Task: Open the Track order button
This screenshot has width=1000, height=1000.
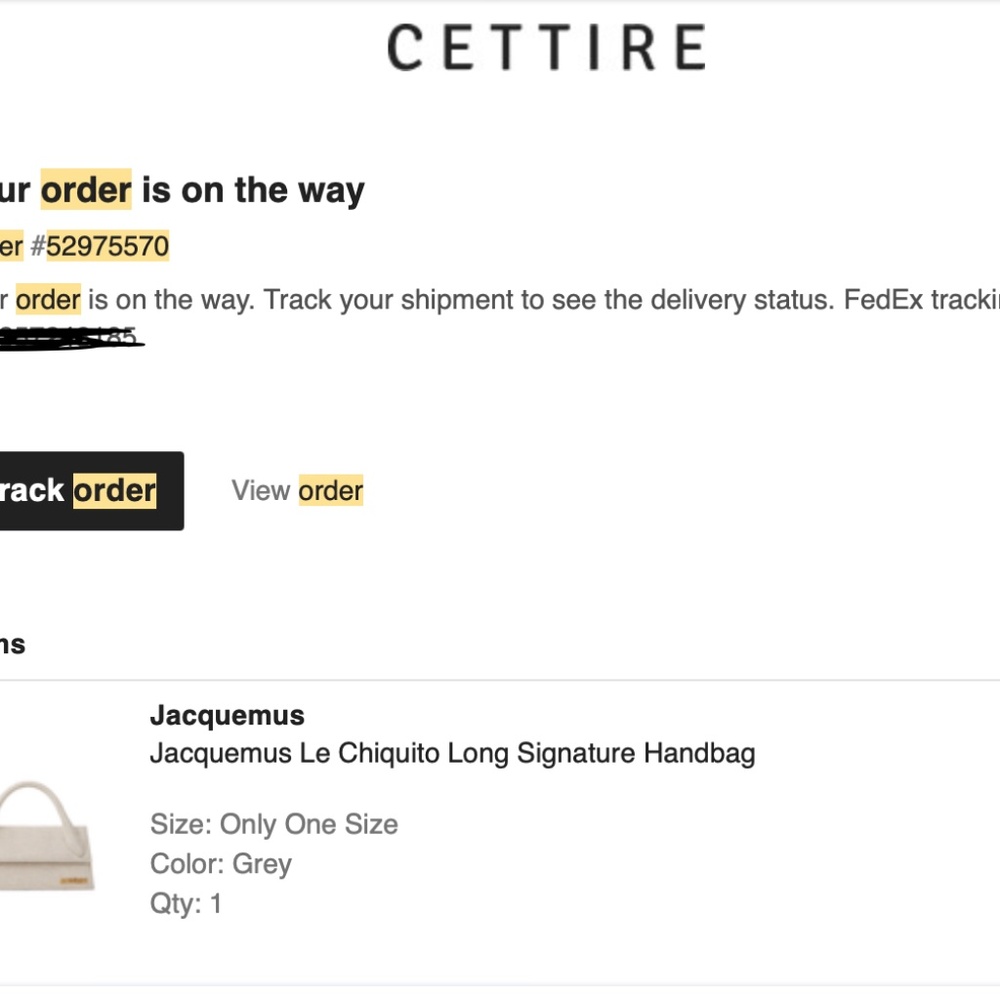Action: 91,490
